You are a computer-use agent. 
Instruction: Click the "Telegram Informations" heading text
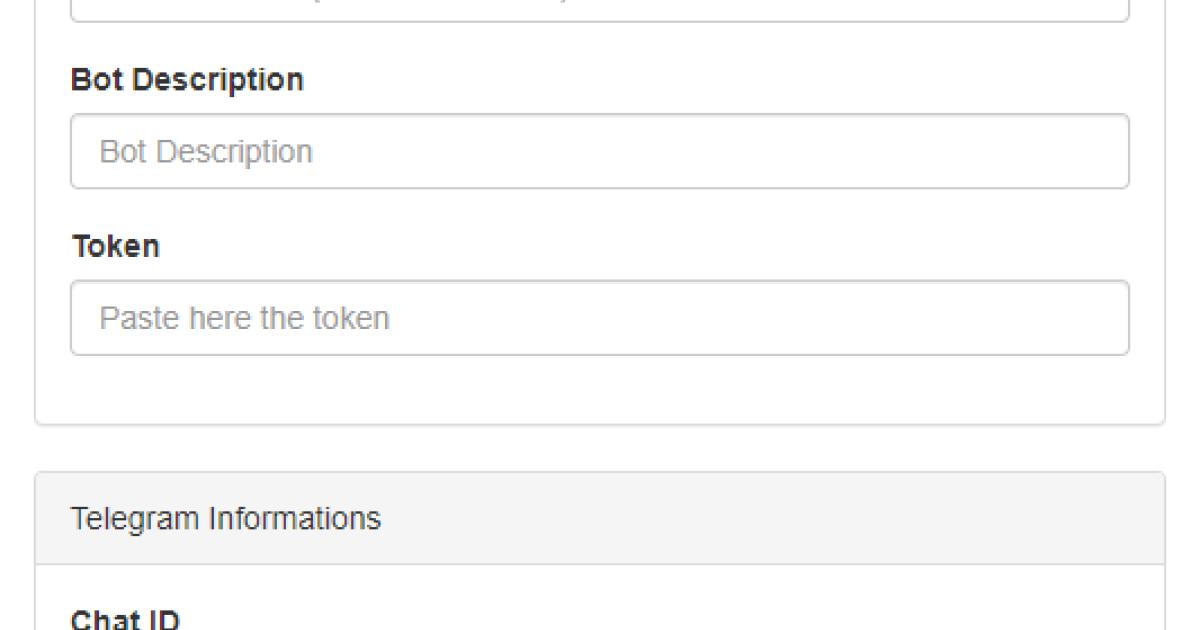coord(225,519)
